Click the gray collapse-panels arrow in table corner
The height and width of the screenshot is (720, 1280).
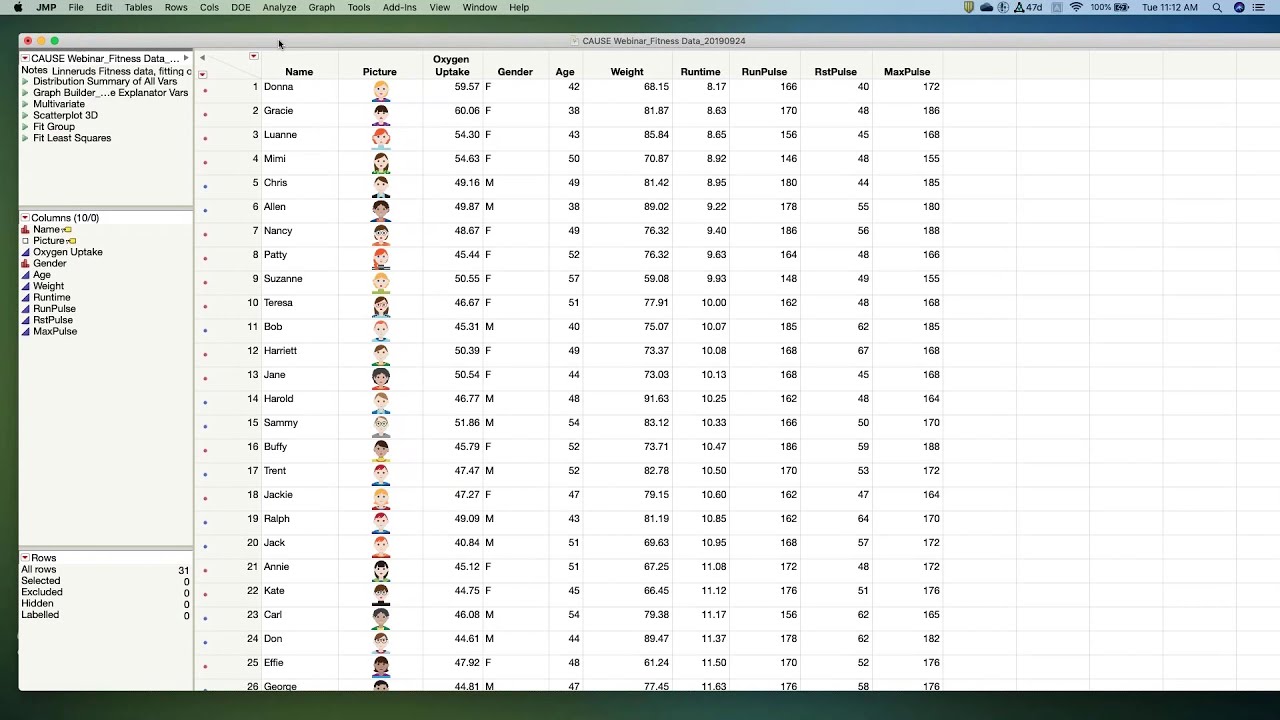pos(202,58)
